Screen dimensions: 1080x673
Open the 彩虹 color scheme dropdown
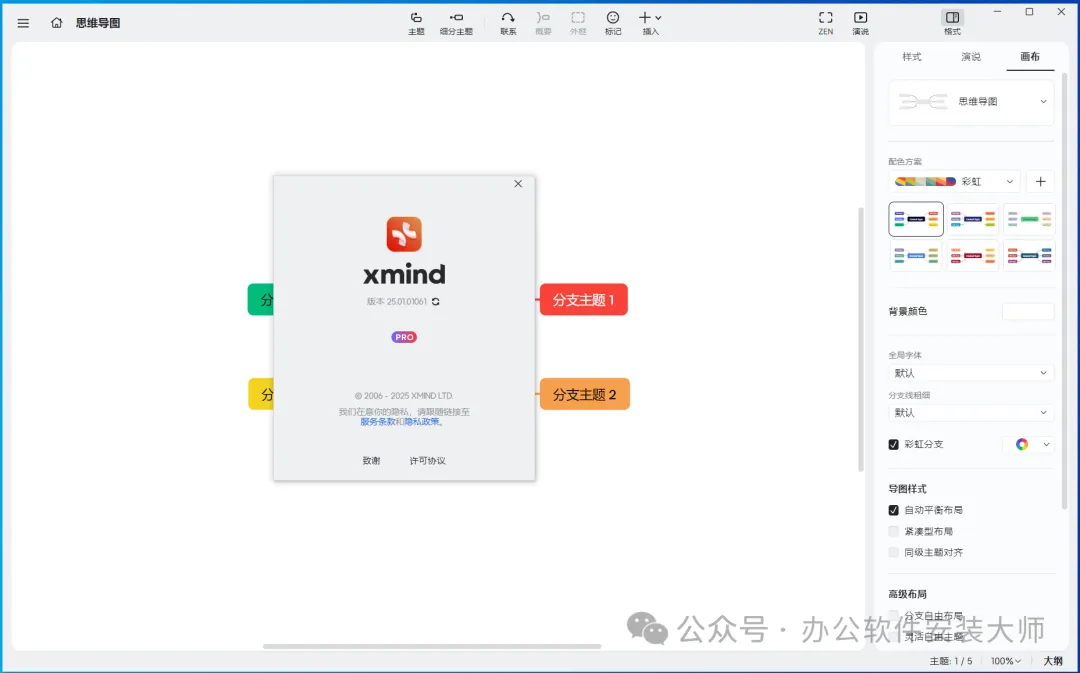click(x=954, y=182)
